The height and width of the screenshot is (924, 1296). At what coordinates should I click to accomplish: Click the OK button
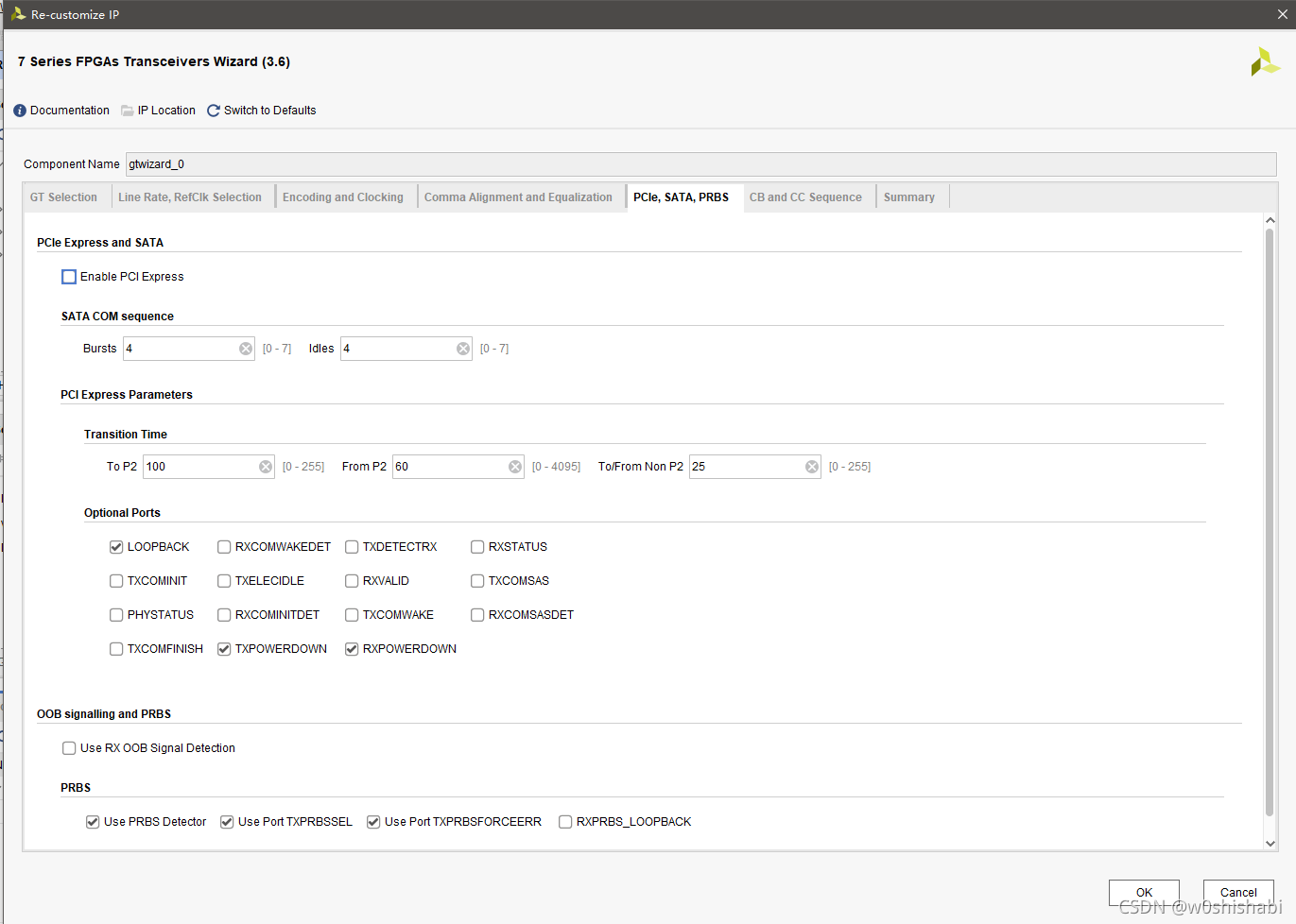(1144, 892)
